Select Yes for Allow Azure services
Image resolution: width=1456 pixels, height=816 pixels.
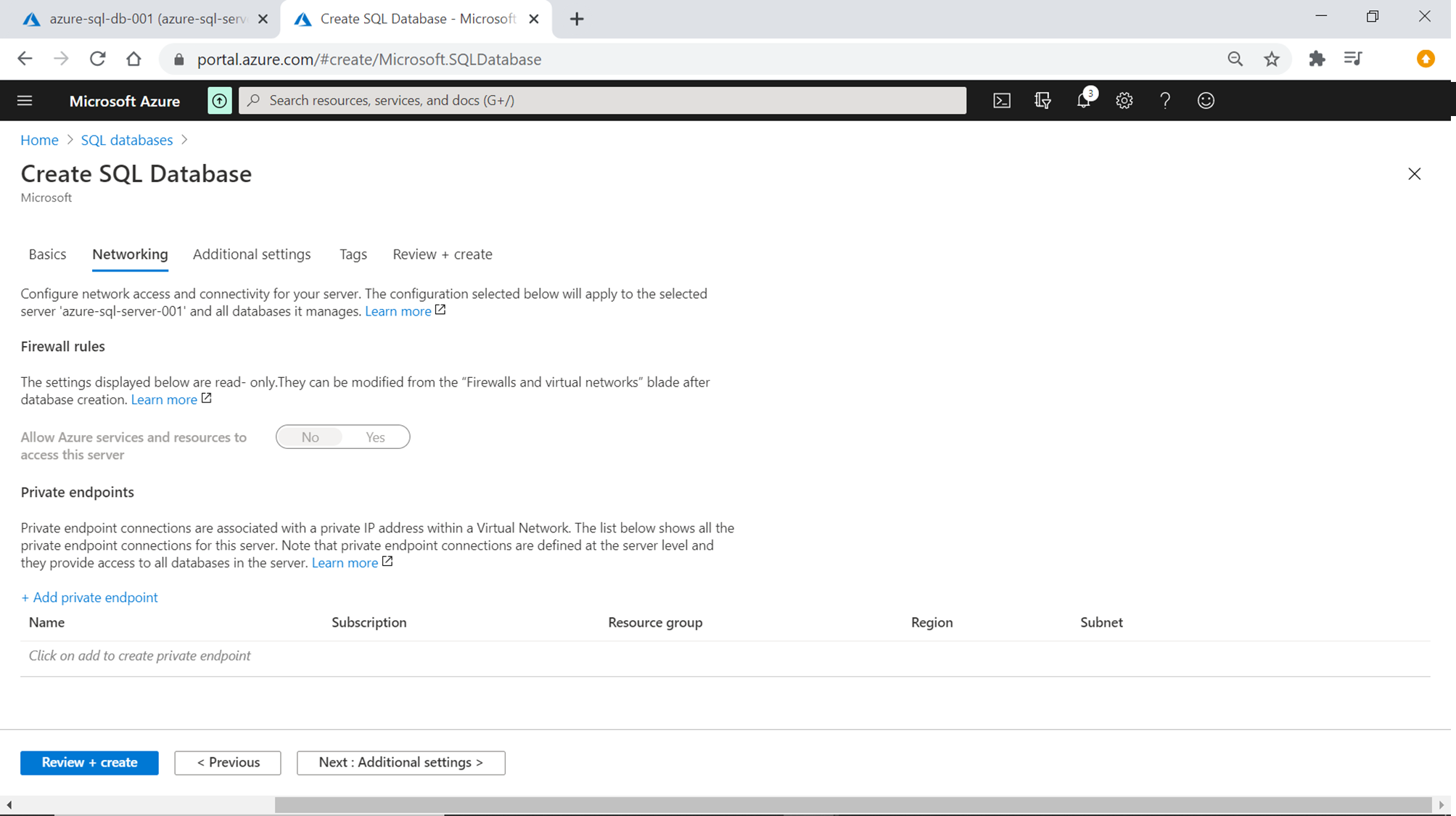tap(375, 437)
